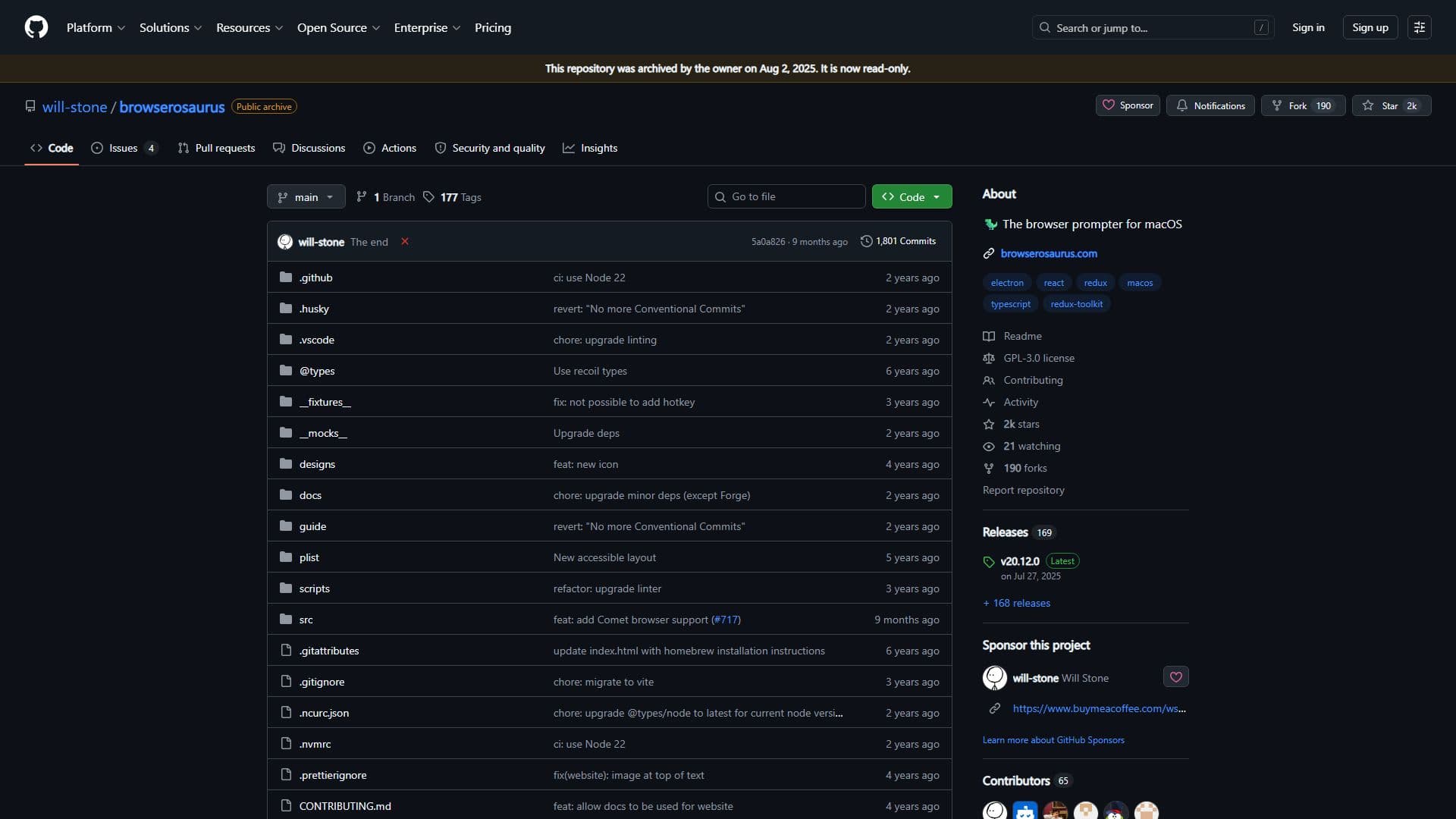This screenshot has width=1456, height=819.
Task: Click the .github folder icon
Action: (x=286, y=277)
